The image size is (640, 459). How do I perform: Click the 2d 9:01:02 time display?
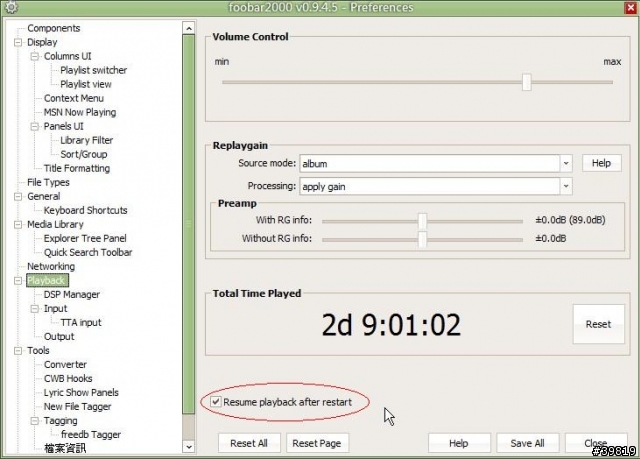tap(391, 325)
